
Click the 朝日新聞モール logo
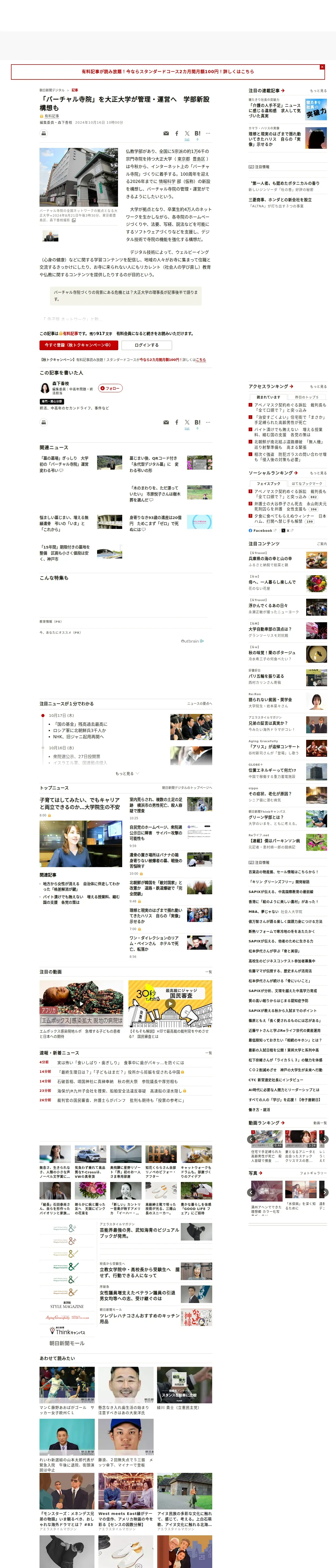tap(67, 1344)
